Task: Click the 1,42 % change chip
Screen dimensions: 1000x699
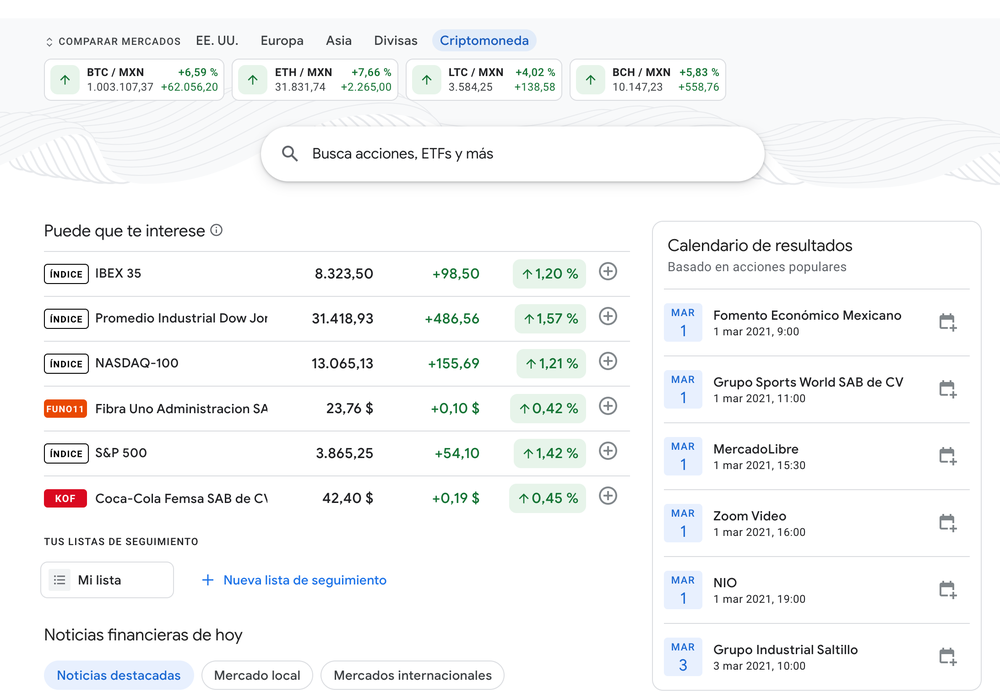Action: [550, 453]
